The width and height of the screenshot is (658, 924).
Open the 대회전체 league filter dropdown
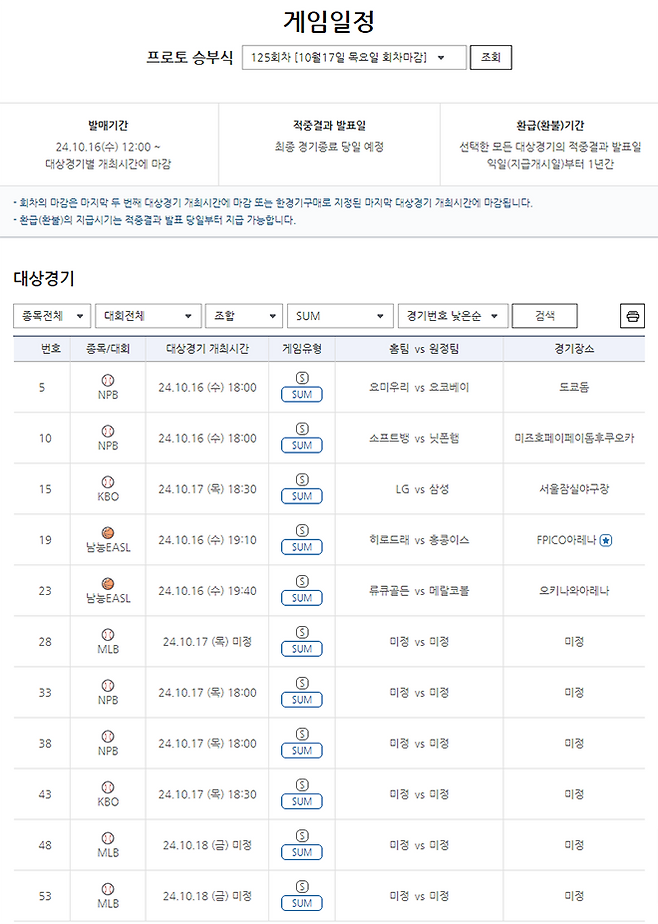(149, 316)
